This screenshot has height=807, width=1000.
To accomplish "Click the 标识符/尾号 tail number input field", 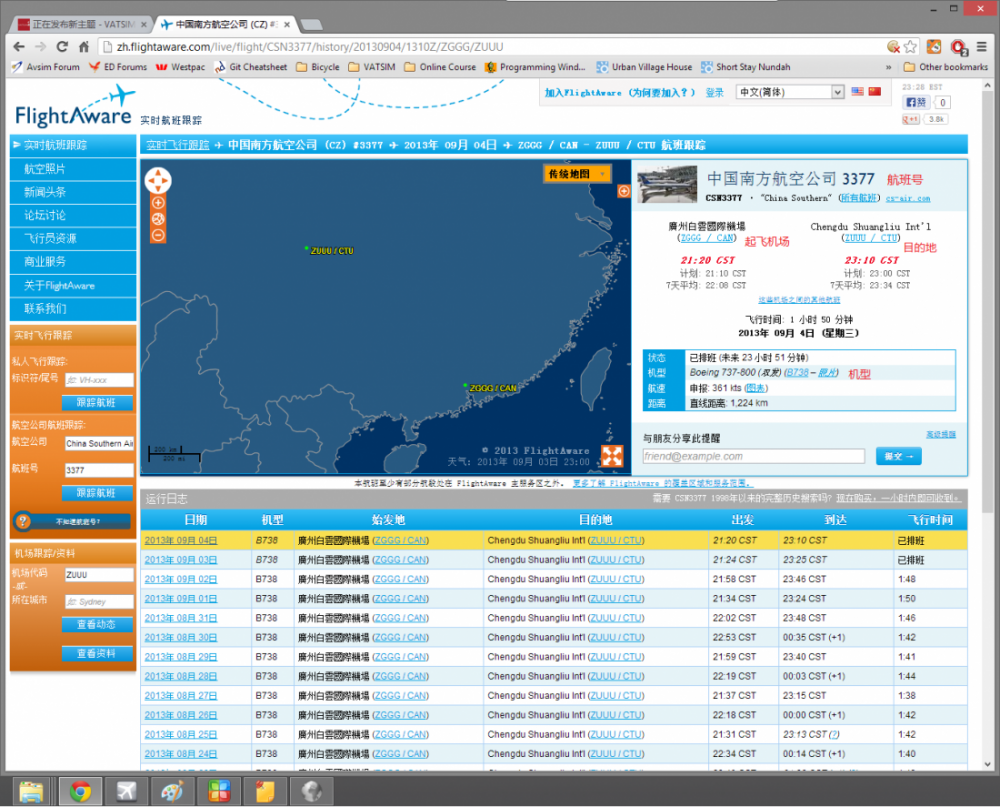I will point(99,380).
